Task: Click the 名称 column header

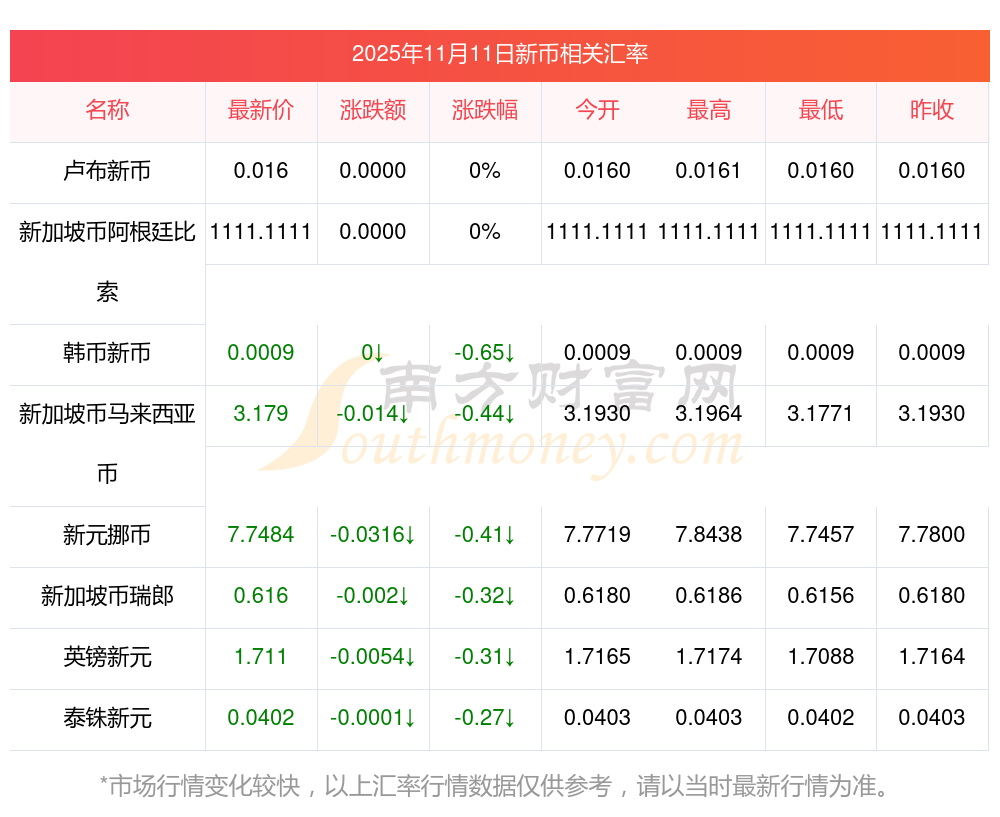Action: click(x=107, y=110)
